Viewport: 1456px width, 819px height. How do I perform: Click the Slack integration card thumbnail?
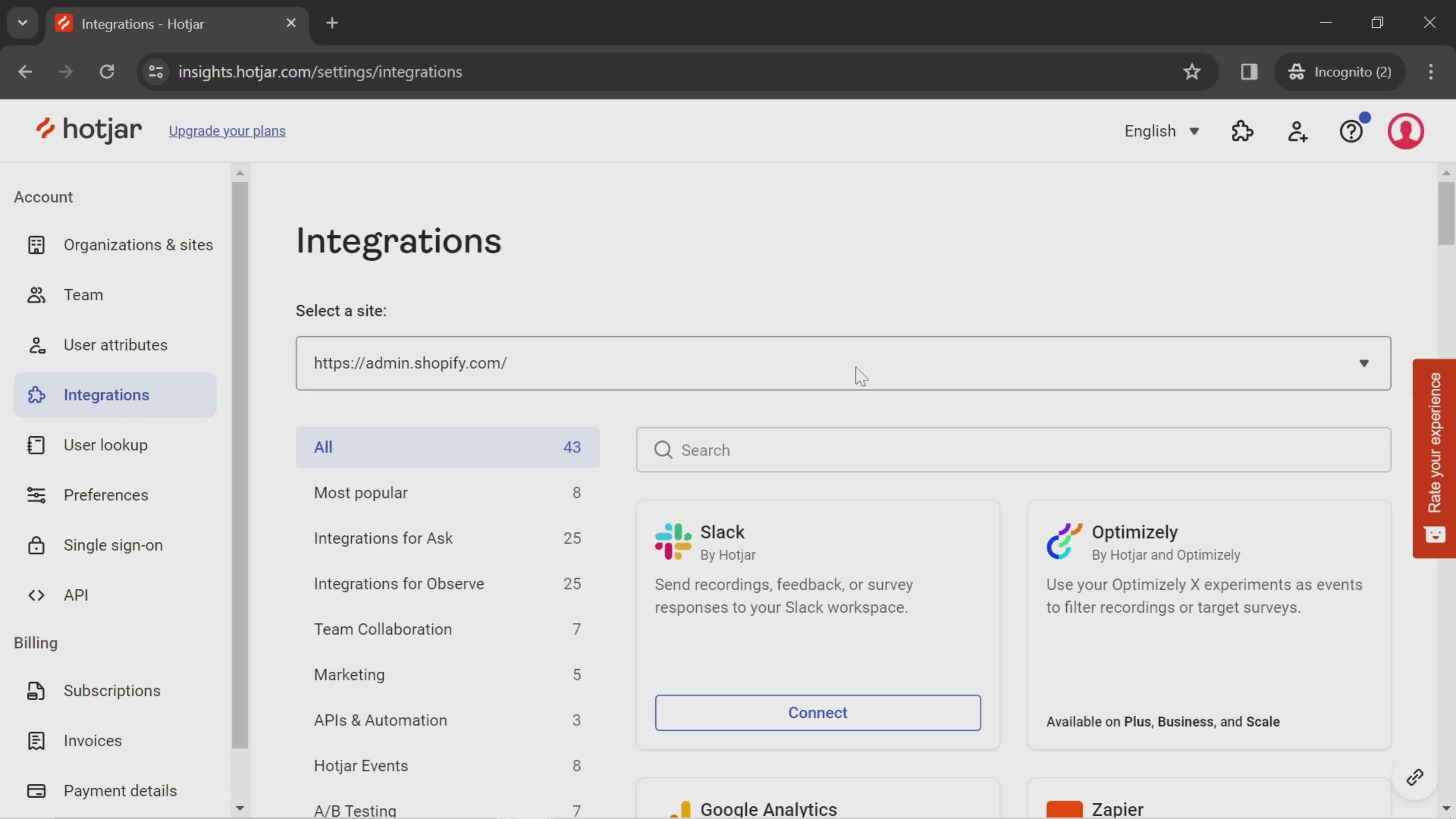(674, 542)
